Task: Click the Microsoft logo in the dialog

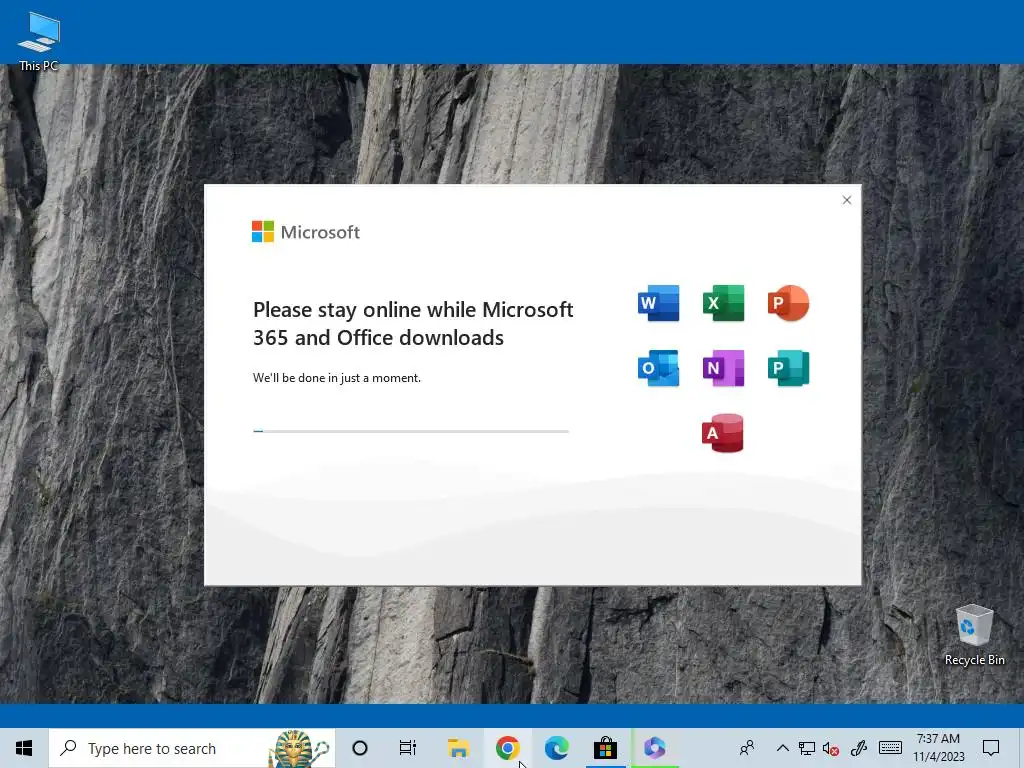Action: click(x=306, y=232)
